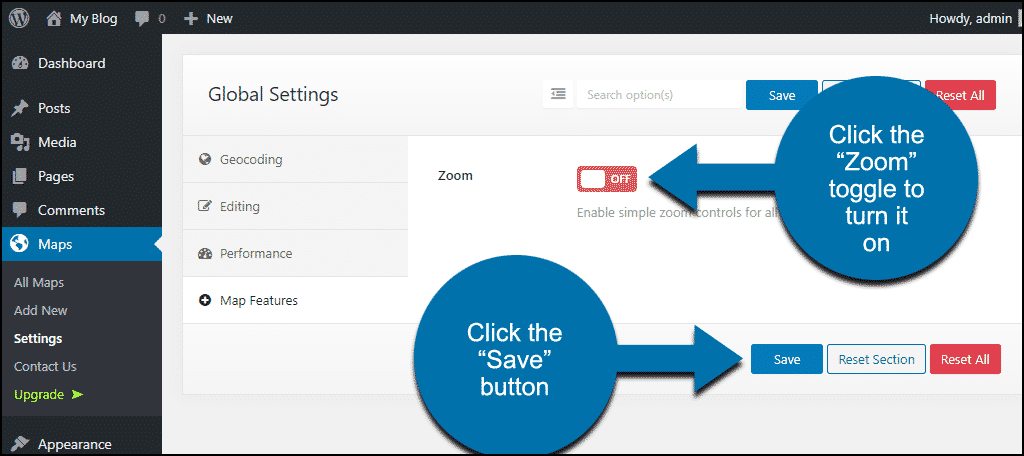Go to Add New map link
This screenshot has width=1024, height=456.
click(41, 311)
